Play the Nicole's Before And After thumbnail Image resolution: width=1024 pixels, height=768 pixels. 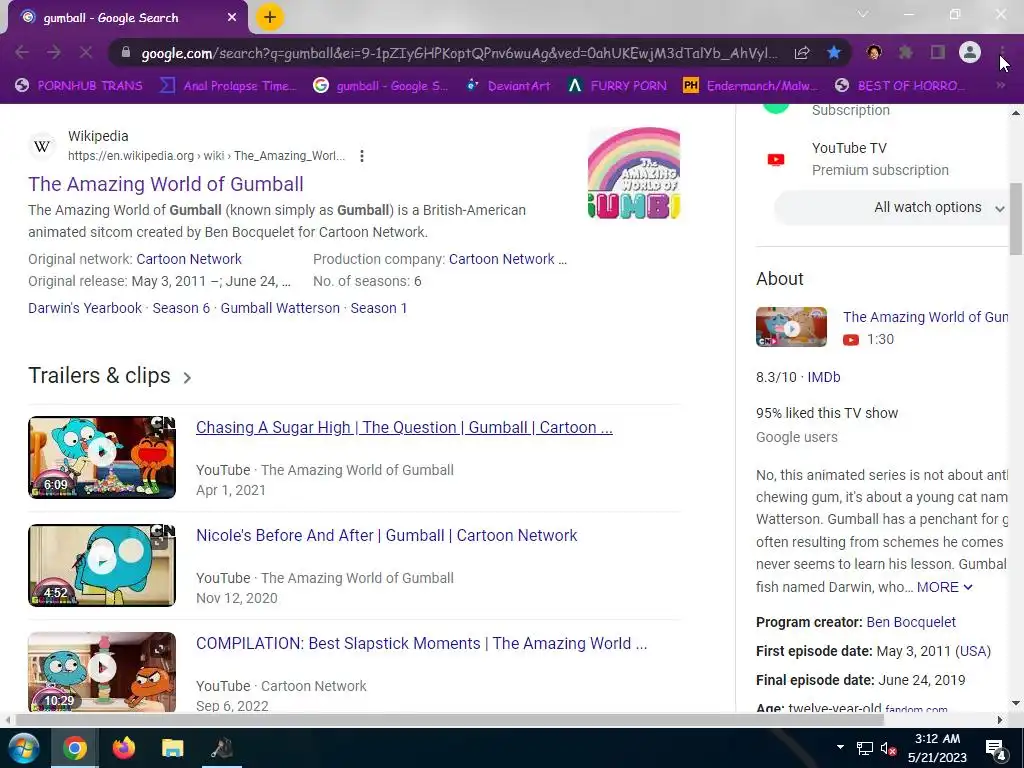pyautogui.click(x=102, y=566)
